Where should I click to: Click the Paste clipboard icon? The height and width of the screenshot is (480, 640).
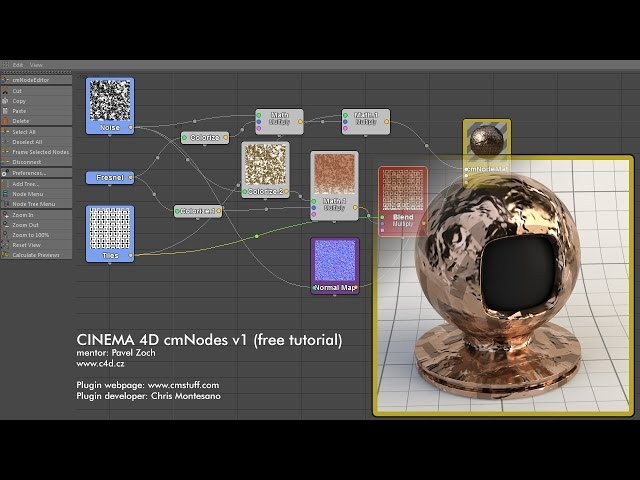point(5,111)
